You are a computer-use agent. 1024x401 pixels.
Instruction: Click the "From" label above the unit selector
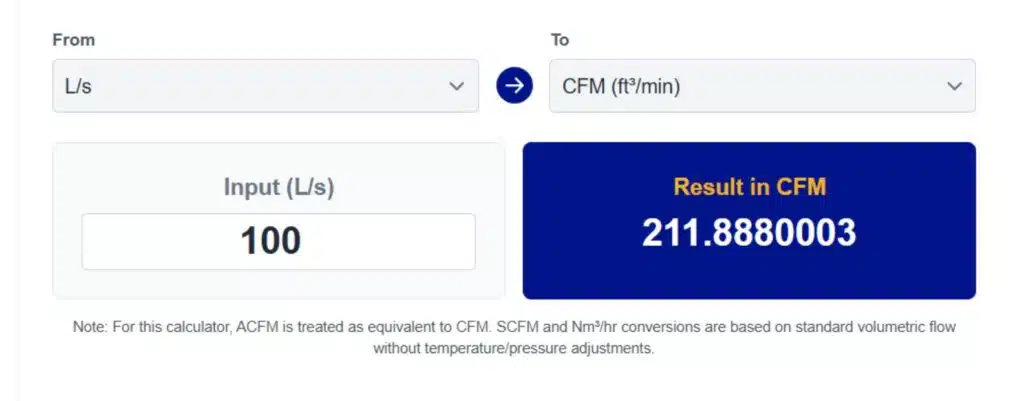coord(74,40)
